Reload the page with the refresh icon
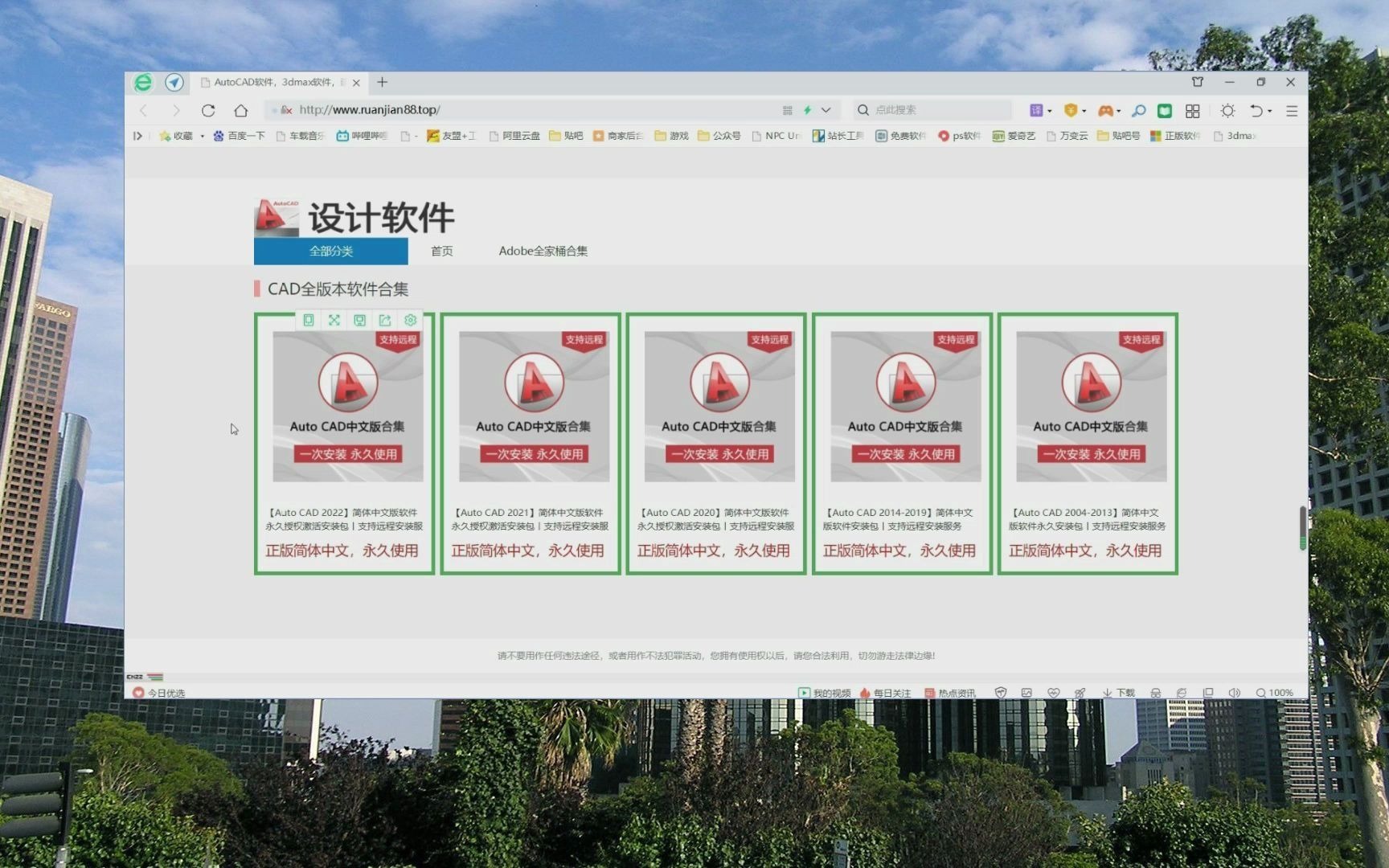This screenshot has width=1389, height=868. (208, 110)
